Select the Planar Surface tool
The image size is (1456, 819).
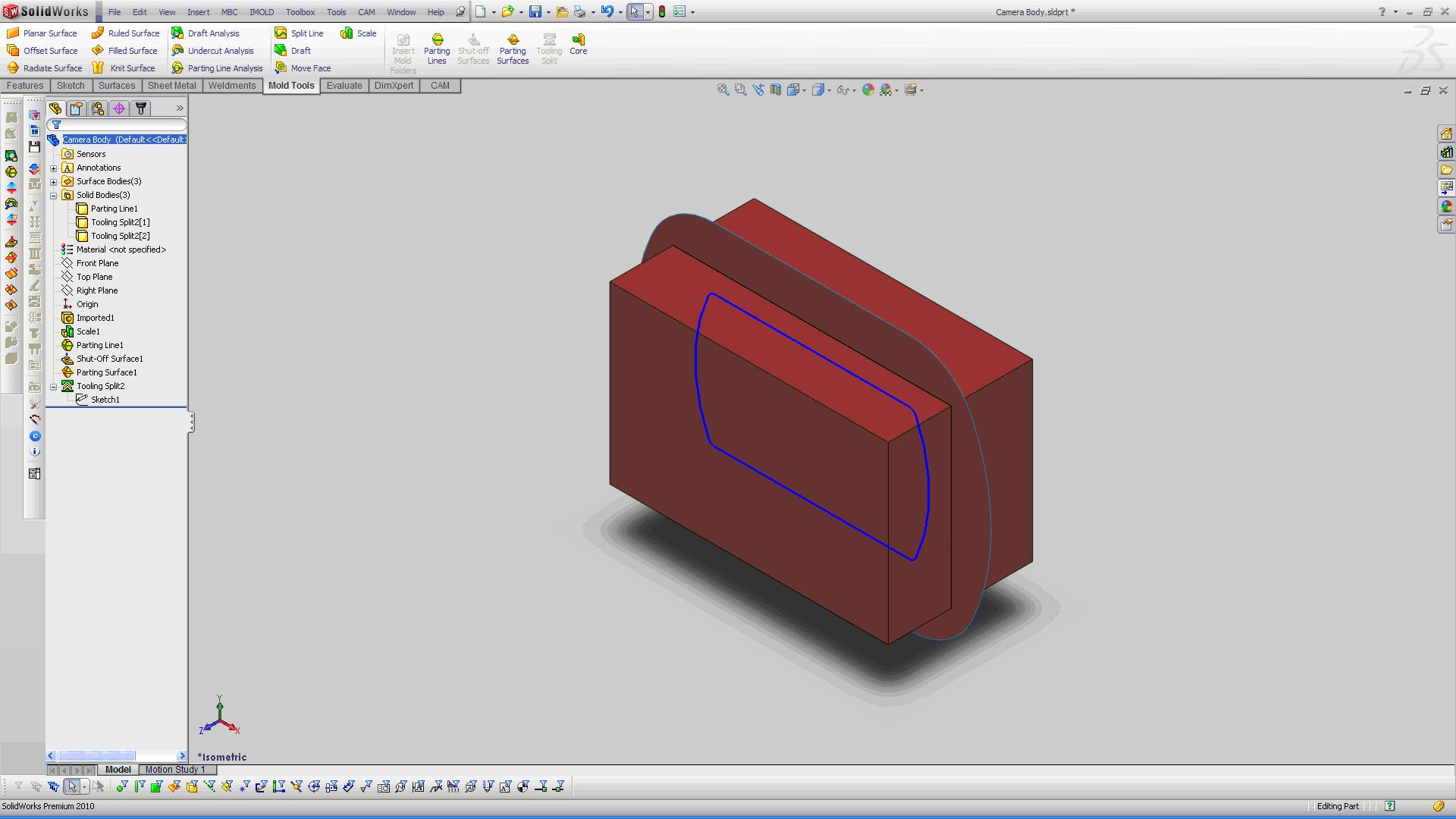coord(42,33)
